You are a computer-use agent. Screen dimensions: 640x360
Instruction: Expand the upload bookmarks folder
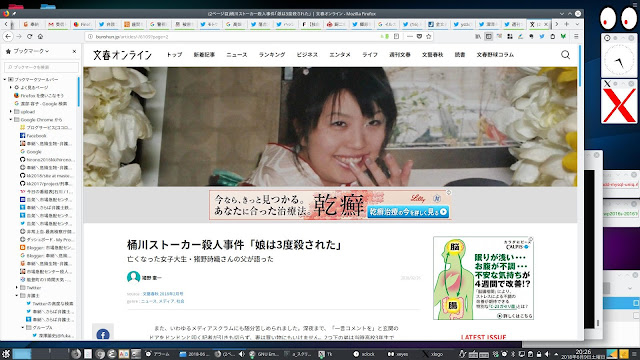[11, 111]
